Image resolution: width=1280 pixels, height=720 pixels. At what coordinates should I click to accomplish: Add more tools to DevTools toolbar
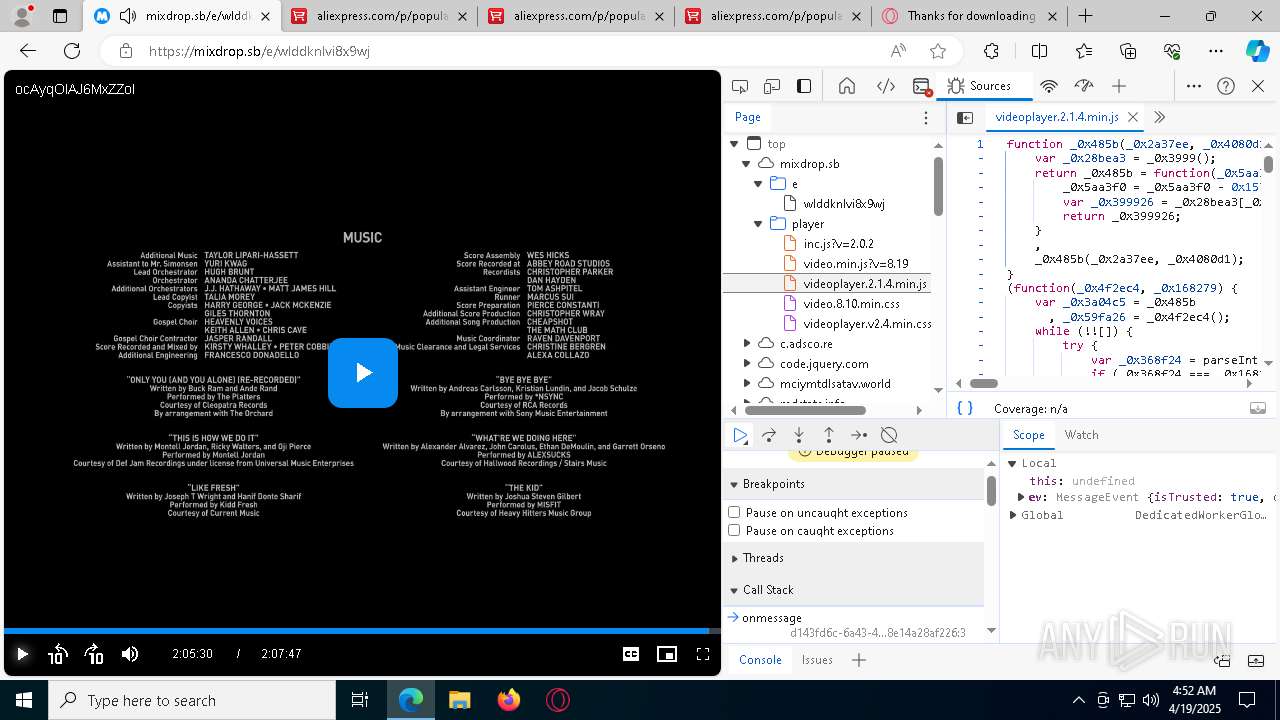1119,87
